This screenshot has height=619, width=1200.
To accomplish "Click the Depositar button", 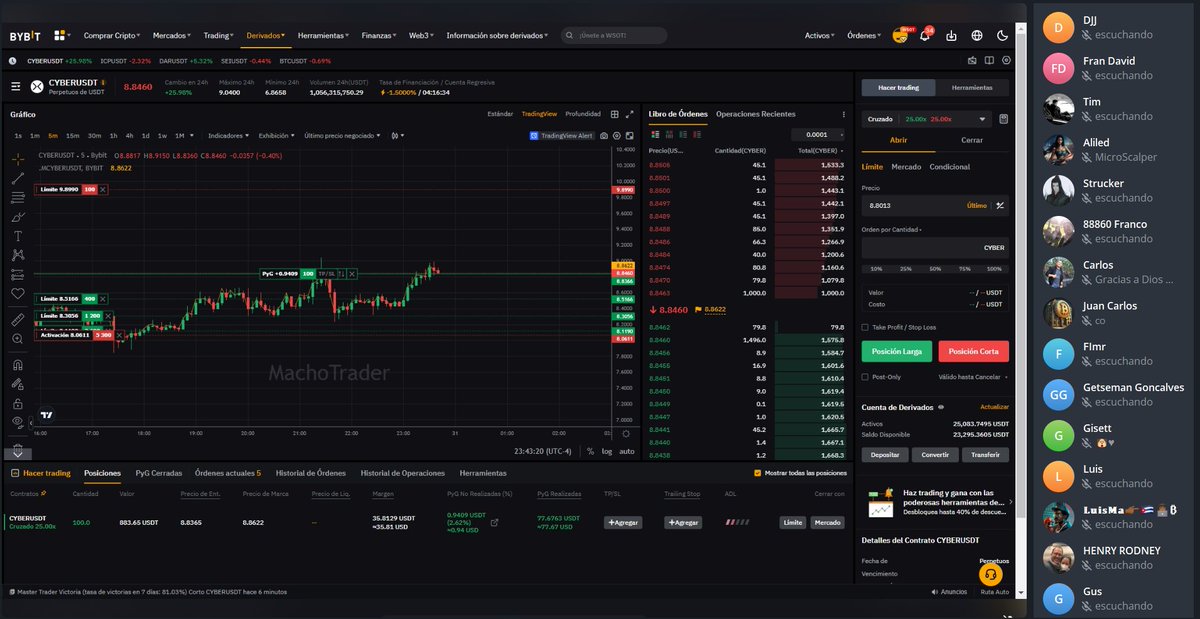I will (884, 455).
